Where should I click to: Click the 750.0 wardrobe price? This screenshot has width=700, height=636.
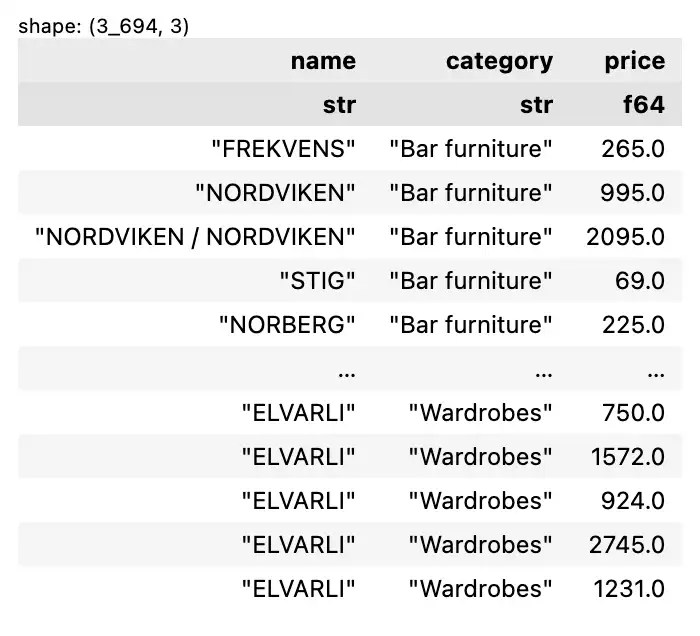coord(633,413)
